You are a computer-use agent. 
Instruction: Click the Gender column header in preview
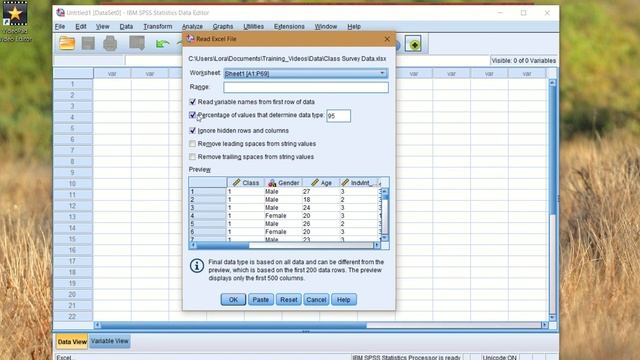pos(284,182)
